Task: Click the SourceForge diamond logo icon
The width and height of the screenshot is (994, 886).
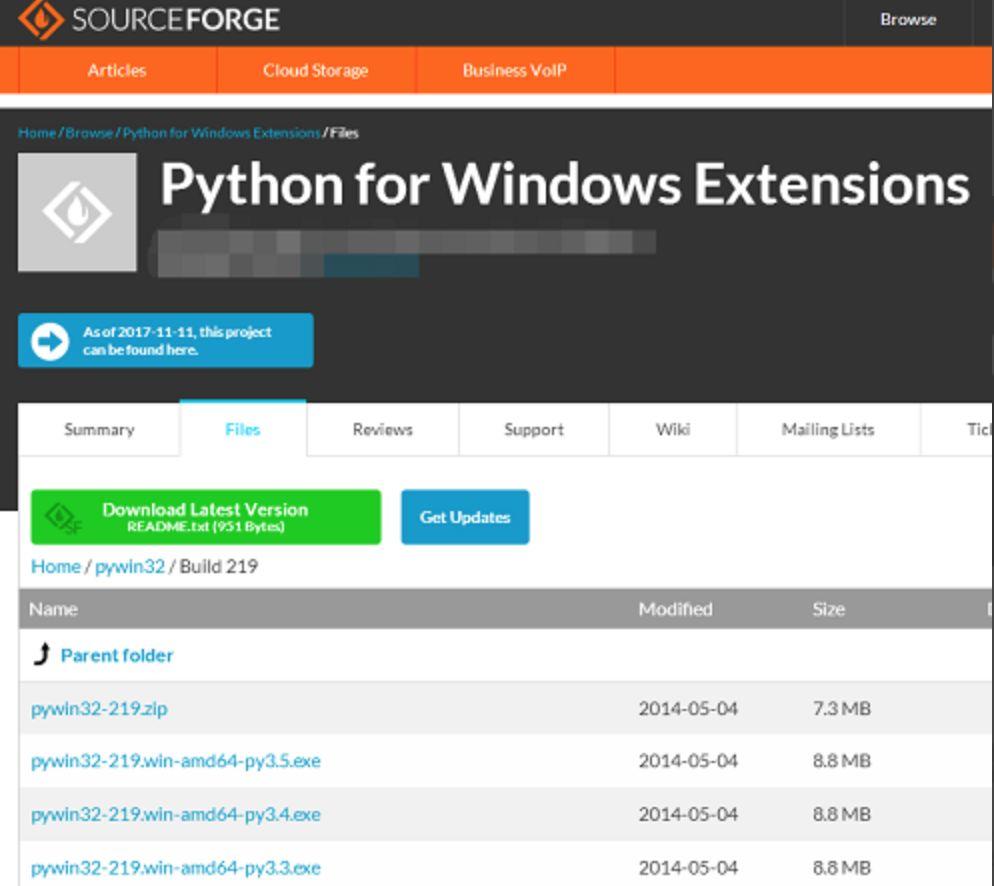Action: coord(41,19)
